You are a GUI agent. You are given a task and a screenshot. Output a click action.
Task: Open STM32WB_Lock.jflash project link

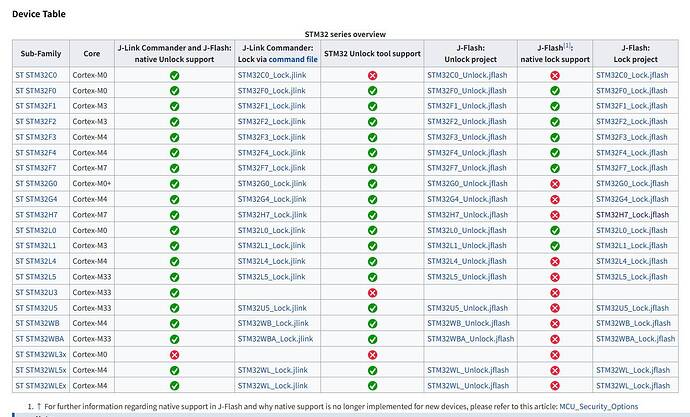pos(633,323)
